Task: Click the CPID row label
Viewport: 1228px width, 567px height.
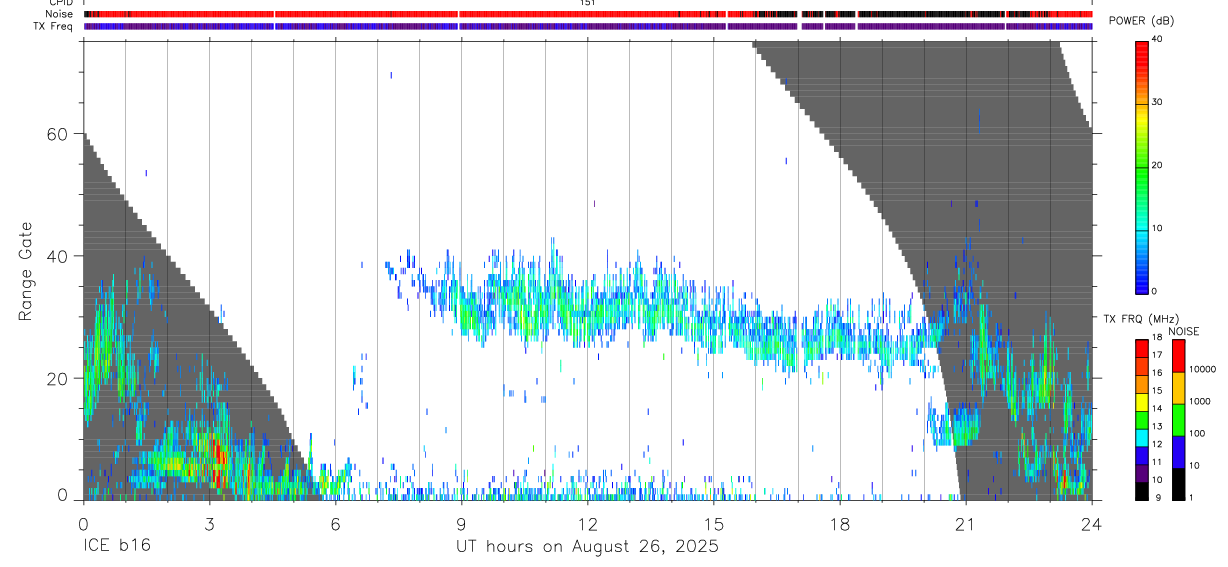Action: [61, 3]
